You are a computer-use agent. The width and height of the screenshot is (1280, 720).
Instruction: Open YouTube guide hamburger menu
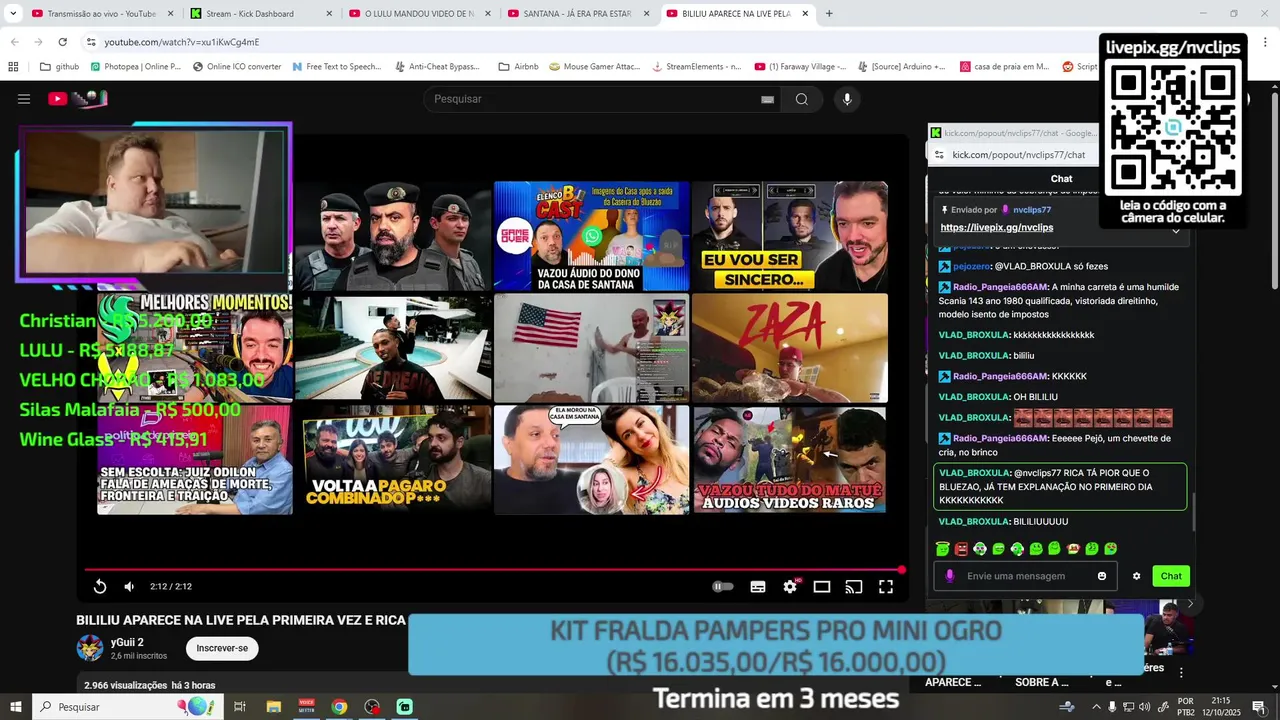click(24, 99)
